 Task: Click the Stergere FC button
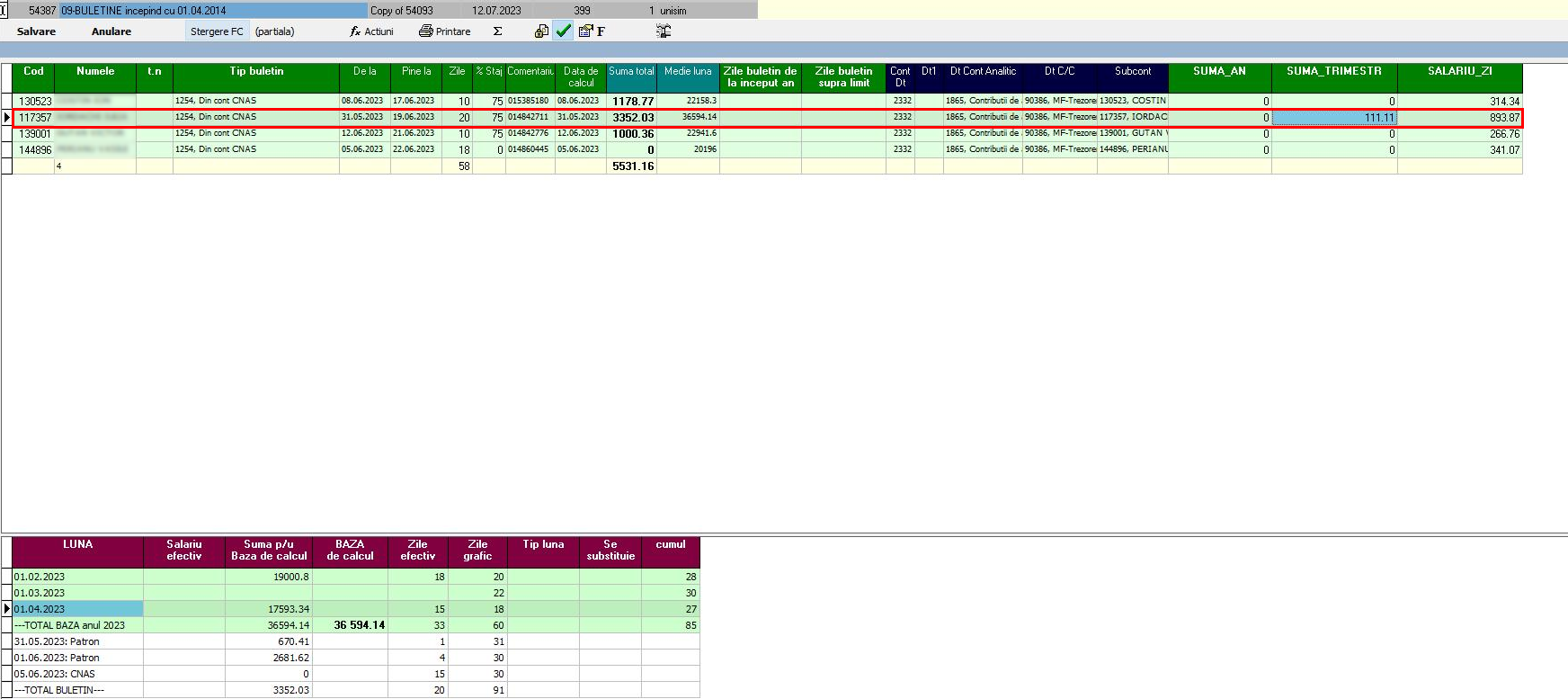[x=217, y=31]
